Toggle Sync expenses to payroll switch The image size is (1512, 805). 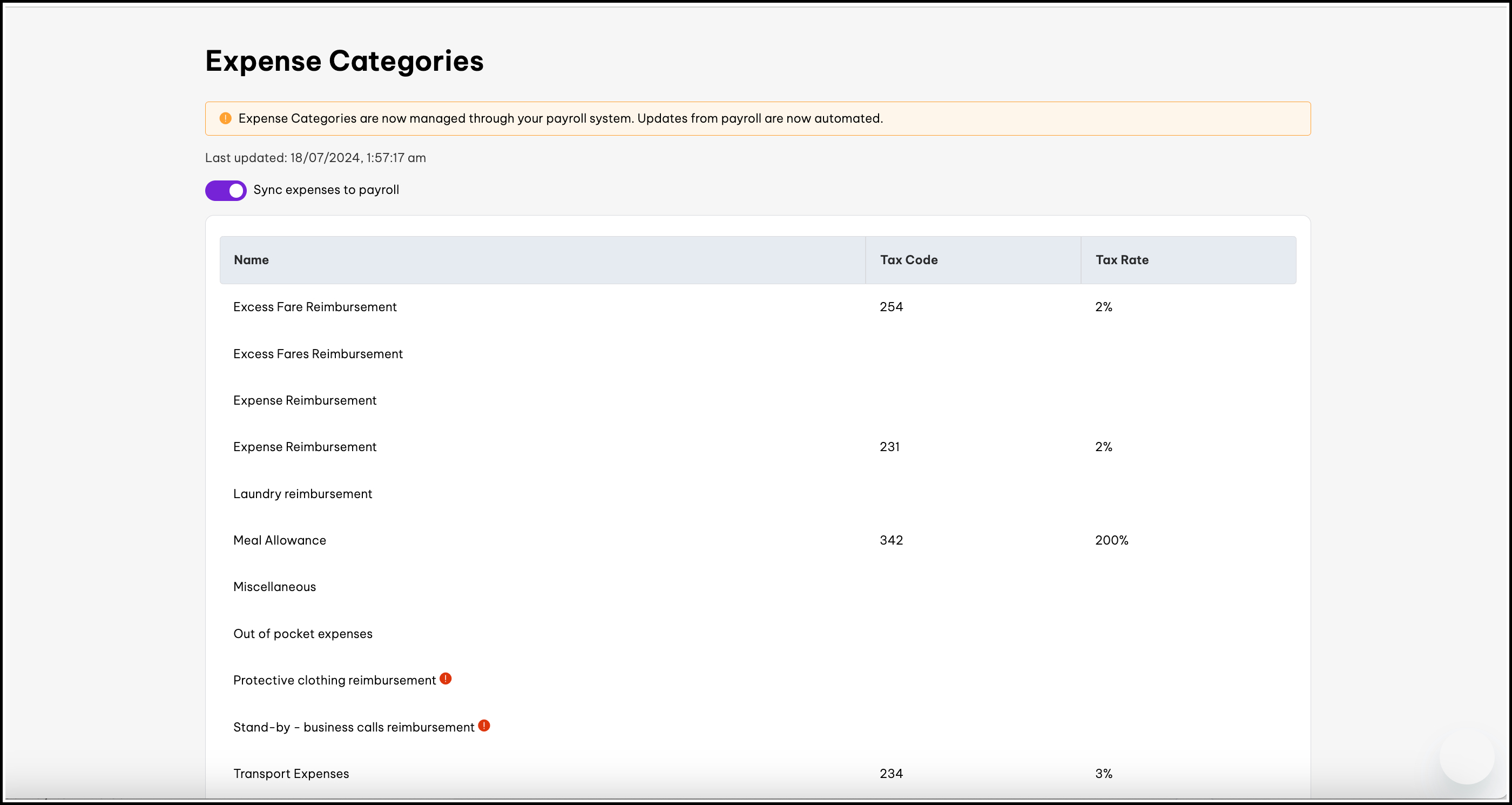click(225, 190)
